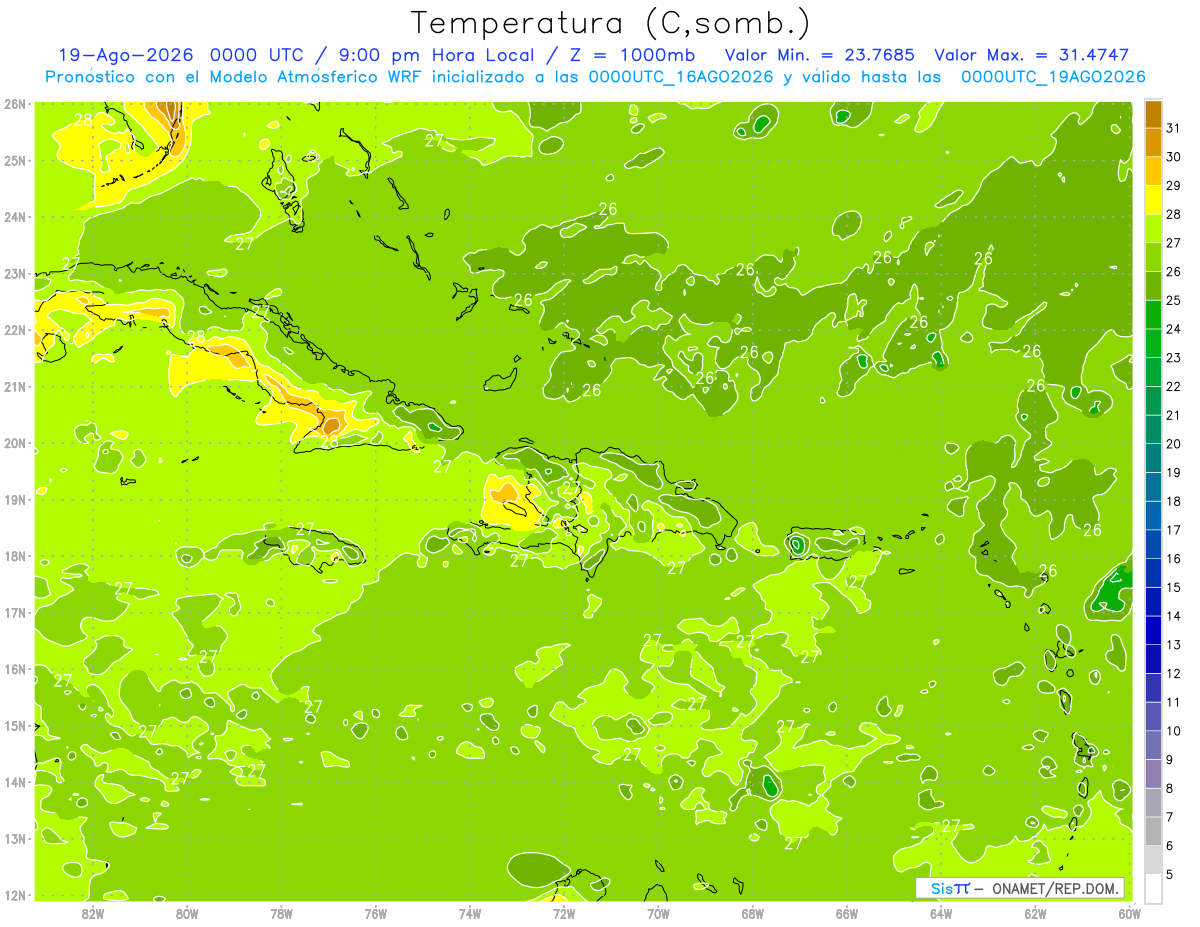The image size is (1200, 927).
Task: Click the longitude axis label 68W
Action: tap(753, 914)
